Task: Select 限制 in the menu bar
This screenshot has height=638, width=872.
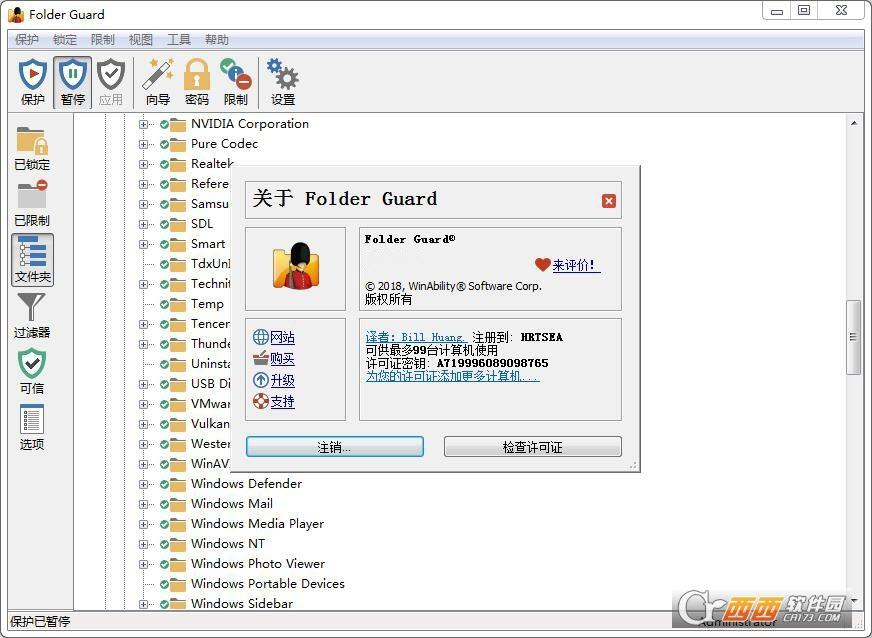Action: point(103,39)
